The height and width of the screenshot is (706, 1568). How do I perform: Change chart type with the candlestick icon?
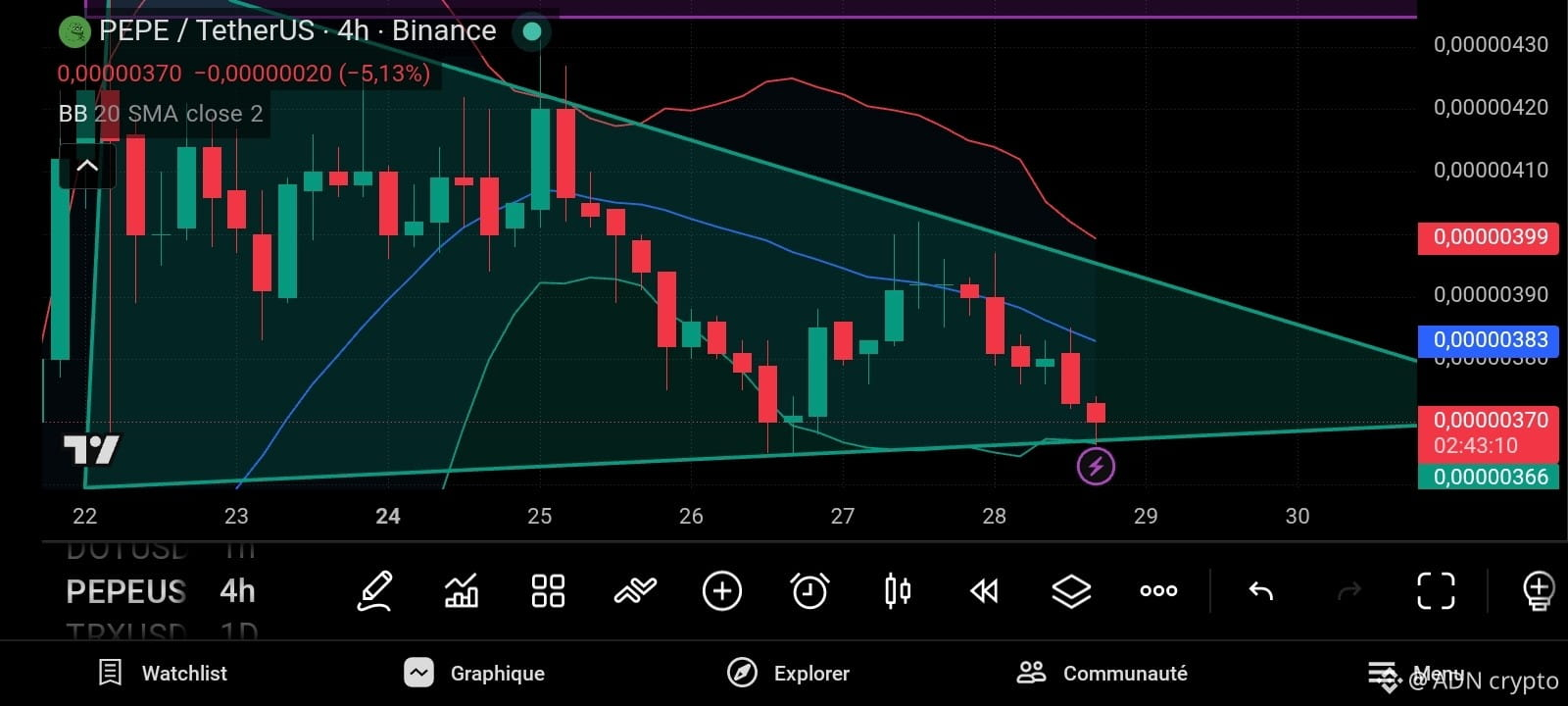[897, 591]
